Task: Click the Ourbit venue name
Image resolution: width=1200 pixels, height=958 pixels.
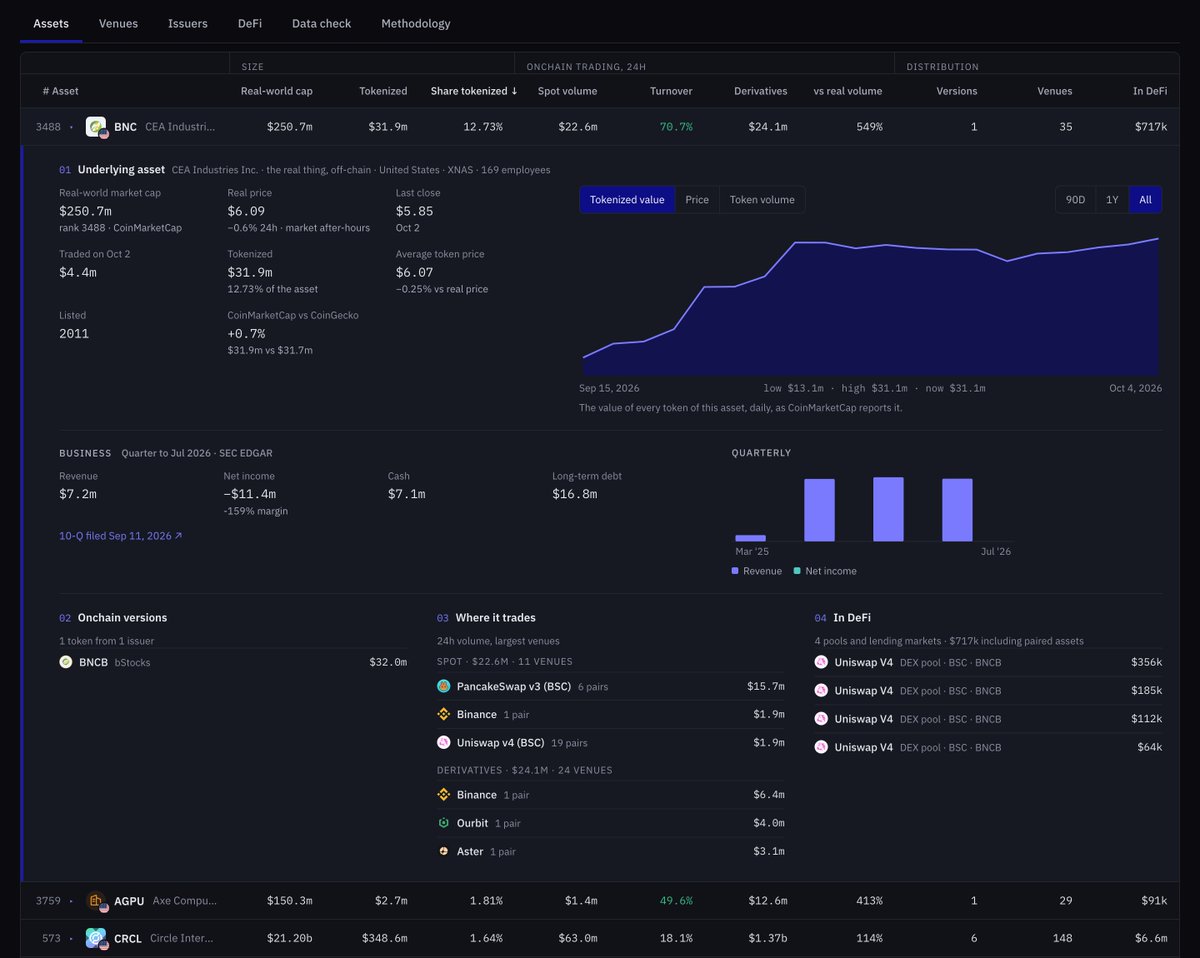Action: pyautogui.click(x=473, y=823)
